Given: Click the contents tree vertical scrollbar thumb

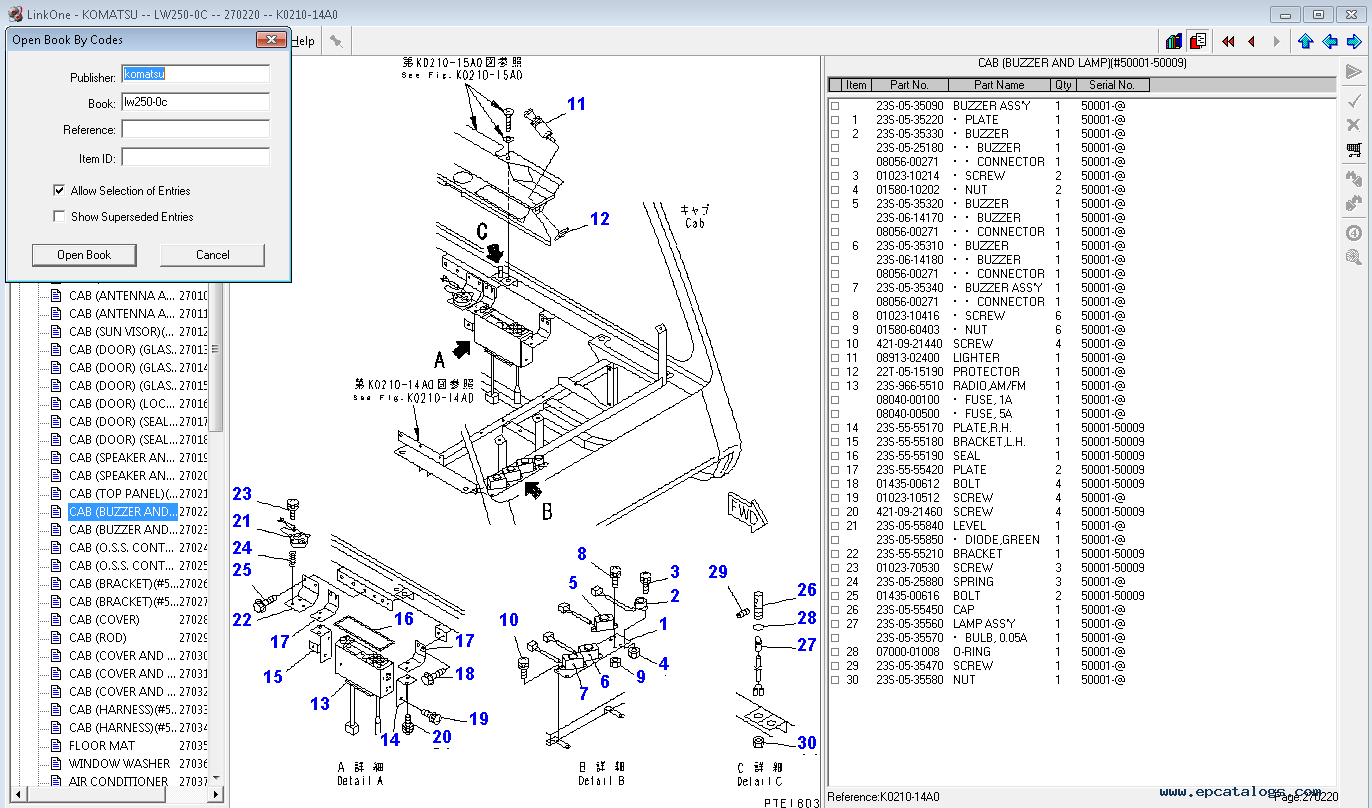Looking at the screenshot, I should pyautogui.click(x=216, y=349).
